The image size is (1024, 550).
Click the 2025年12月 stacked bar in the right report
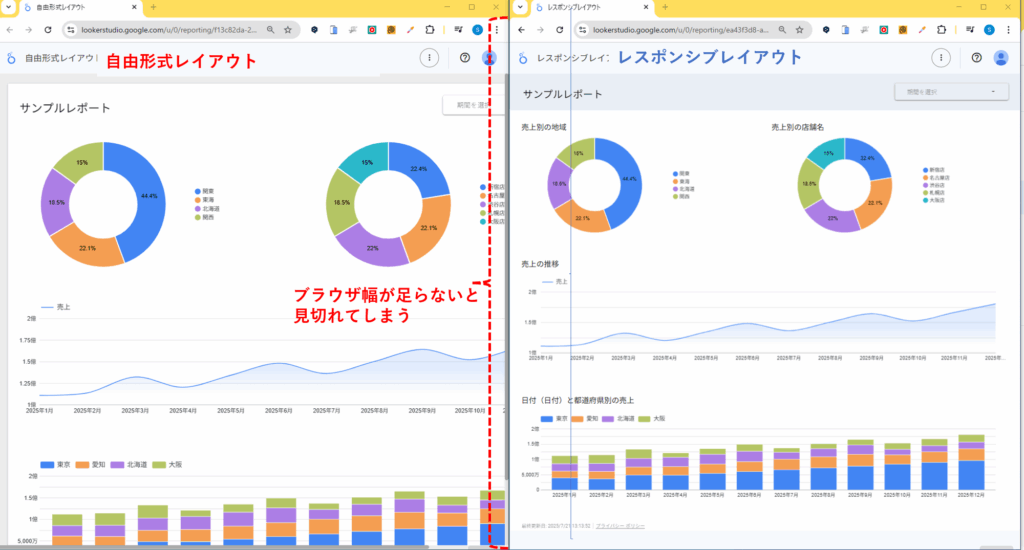(972, 462)
